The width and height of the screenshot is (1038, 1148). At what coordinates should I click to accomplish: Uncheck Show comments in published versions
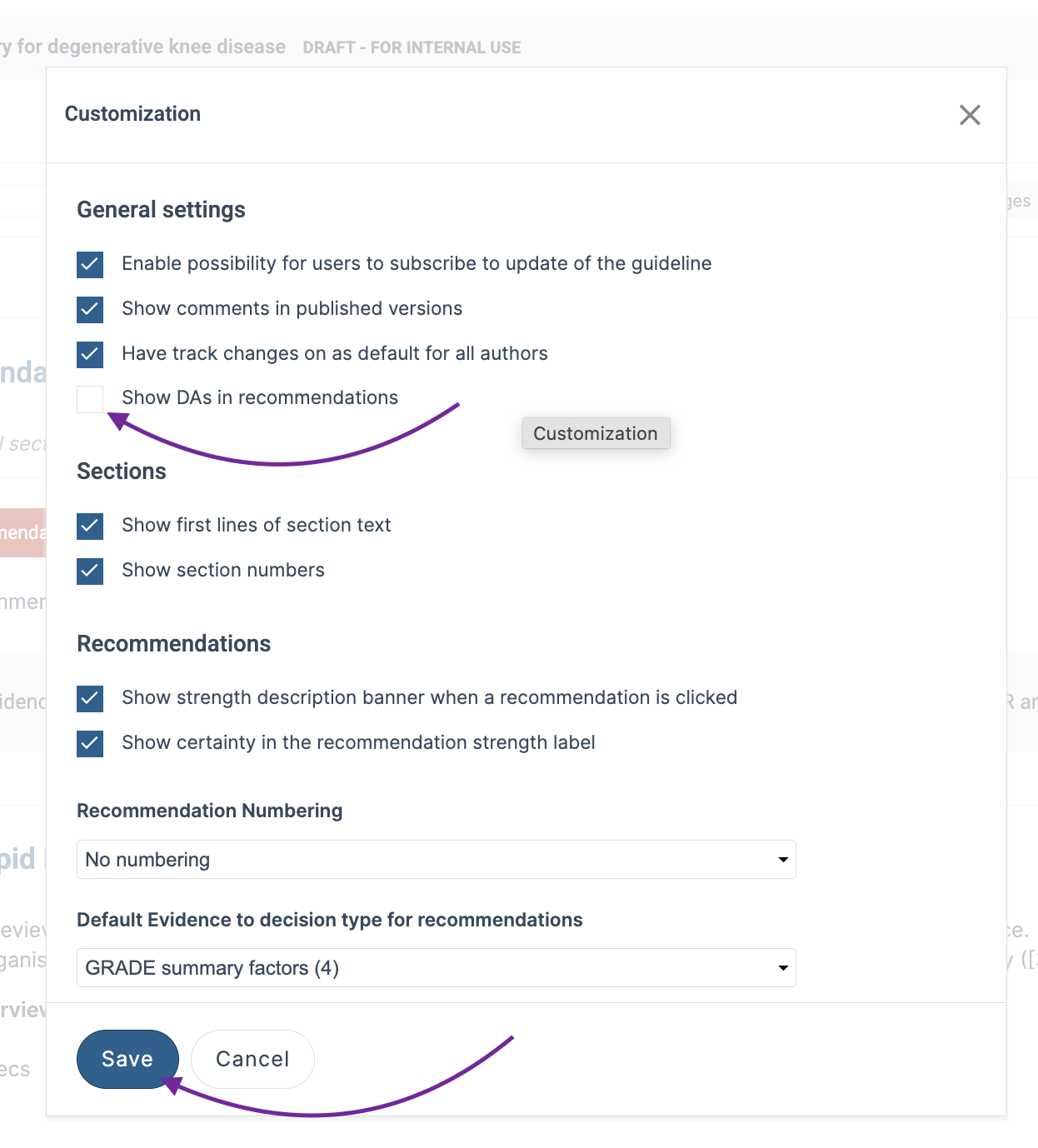[90, 310]
